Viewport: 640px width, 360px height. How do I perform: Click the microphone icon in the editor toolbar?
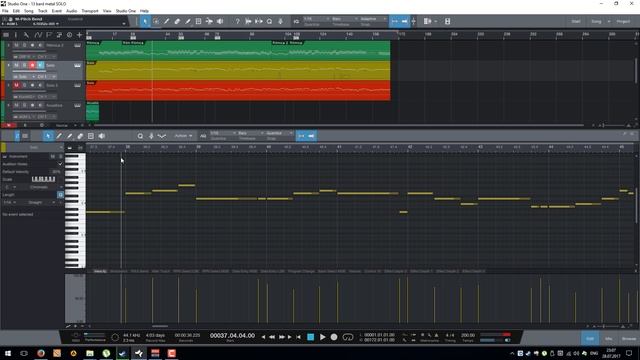[x=151, y=136]
